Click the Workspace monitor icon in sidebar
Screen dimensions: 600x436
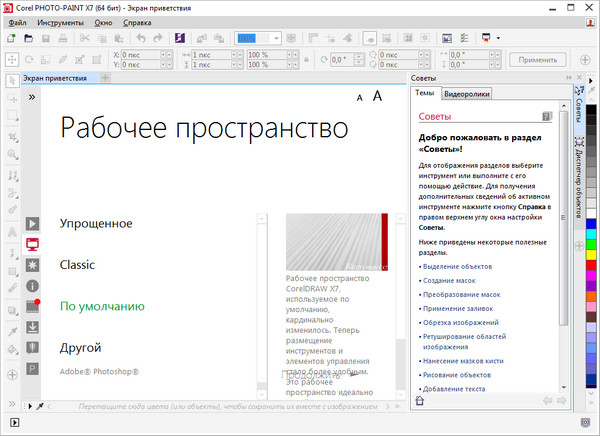point(32,244)
